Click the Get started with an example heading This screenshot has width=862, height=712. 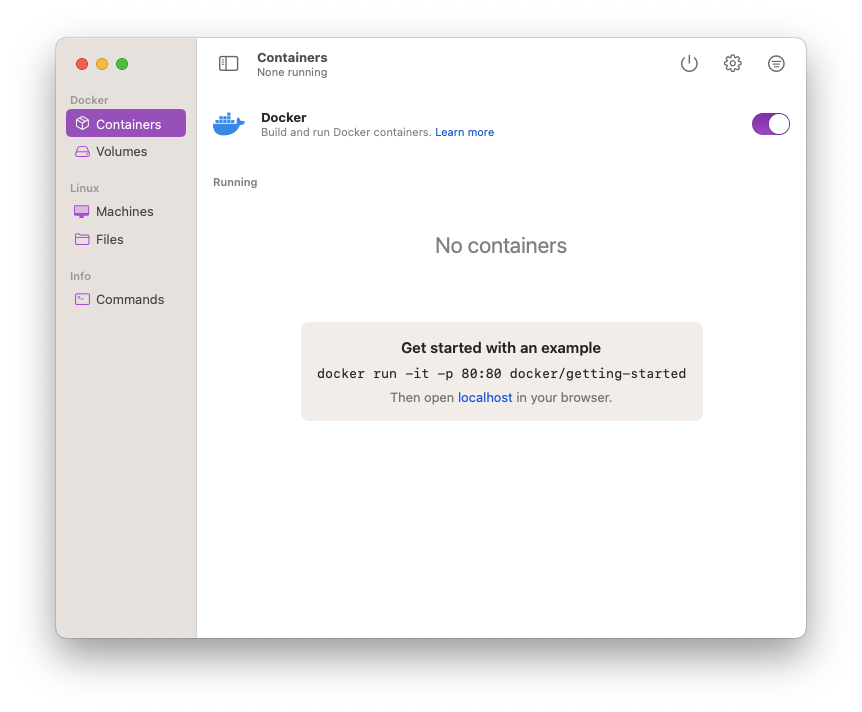501,348
